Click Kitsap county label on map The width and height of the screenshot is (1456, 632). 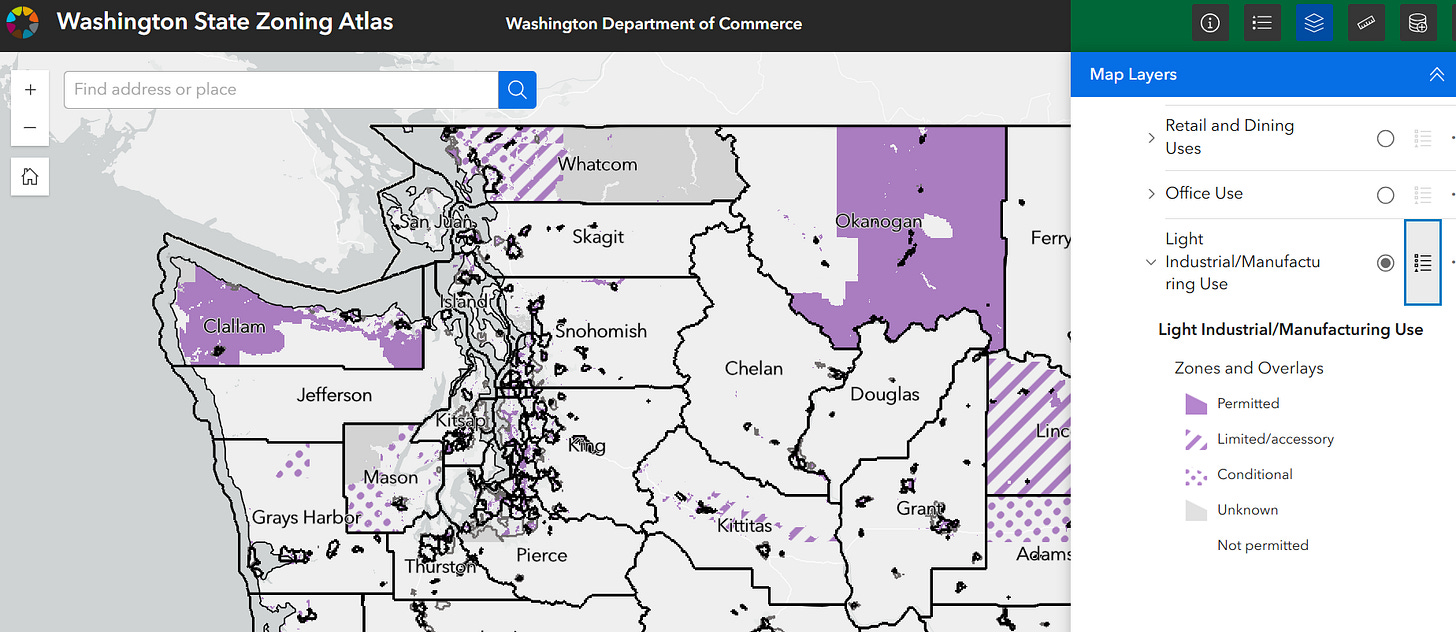461,421
